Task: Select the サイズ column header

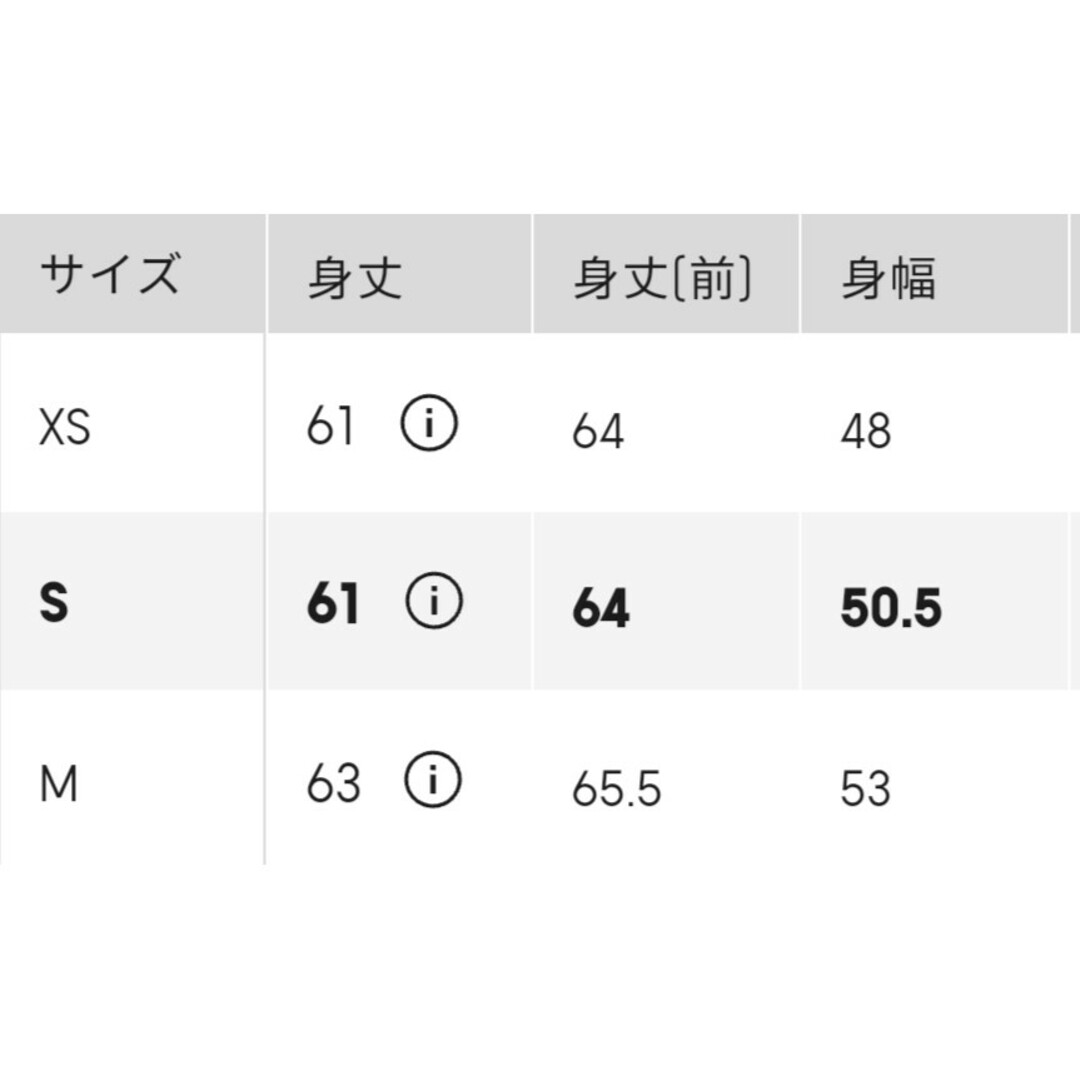Action: 111,274
